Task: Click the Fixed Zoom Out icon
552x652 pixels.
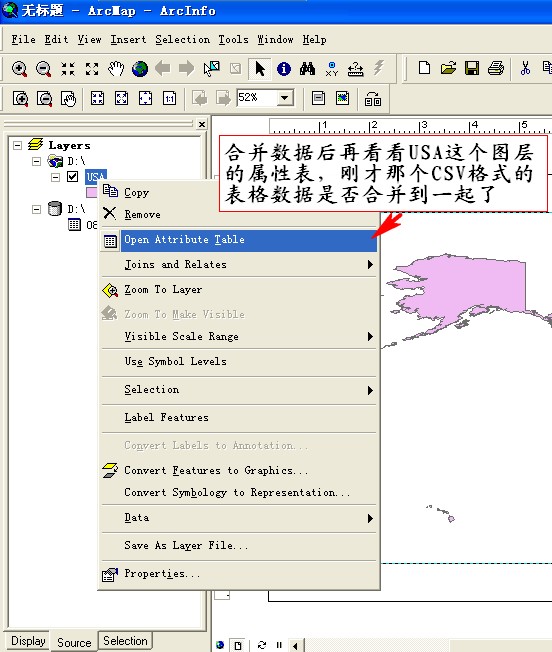Action: [92, 69]
